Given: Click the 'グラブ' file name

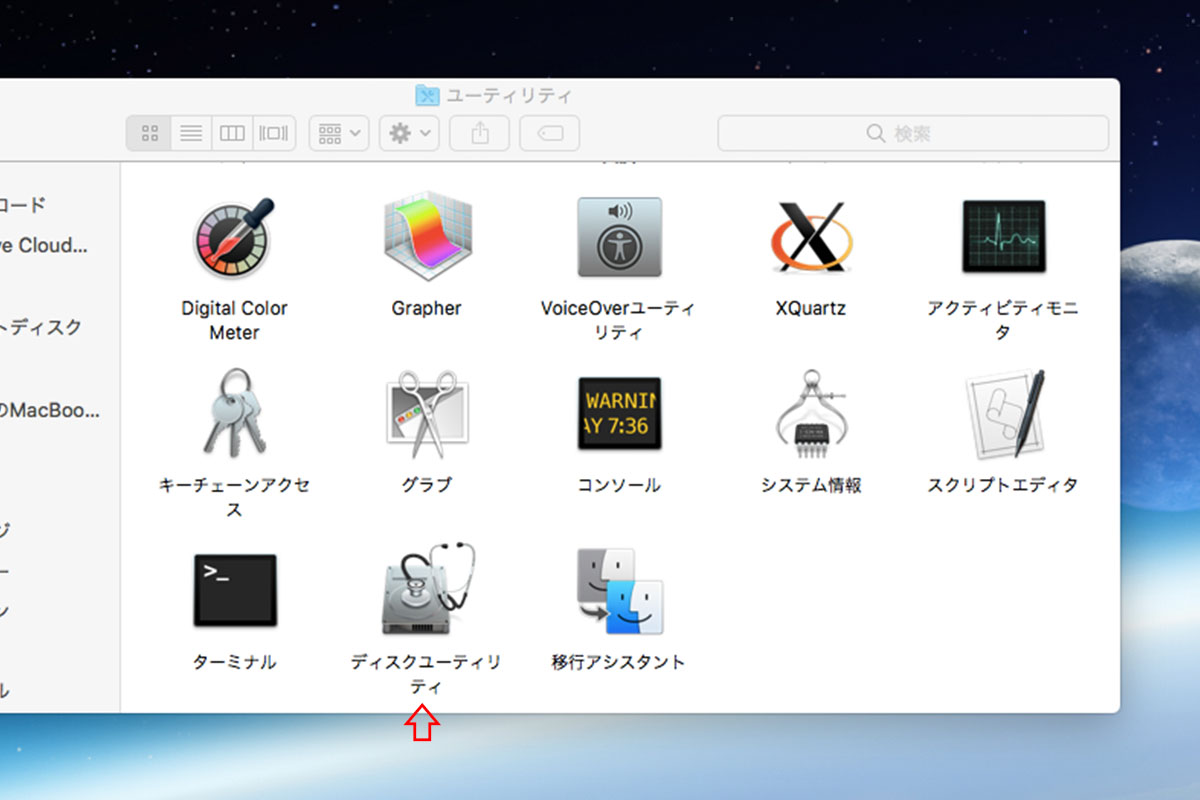Looking at the screenshot, I should pos(427,485).
